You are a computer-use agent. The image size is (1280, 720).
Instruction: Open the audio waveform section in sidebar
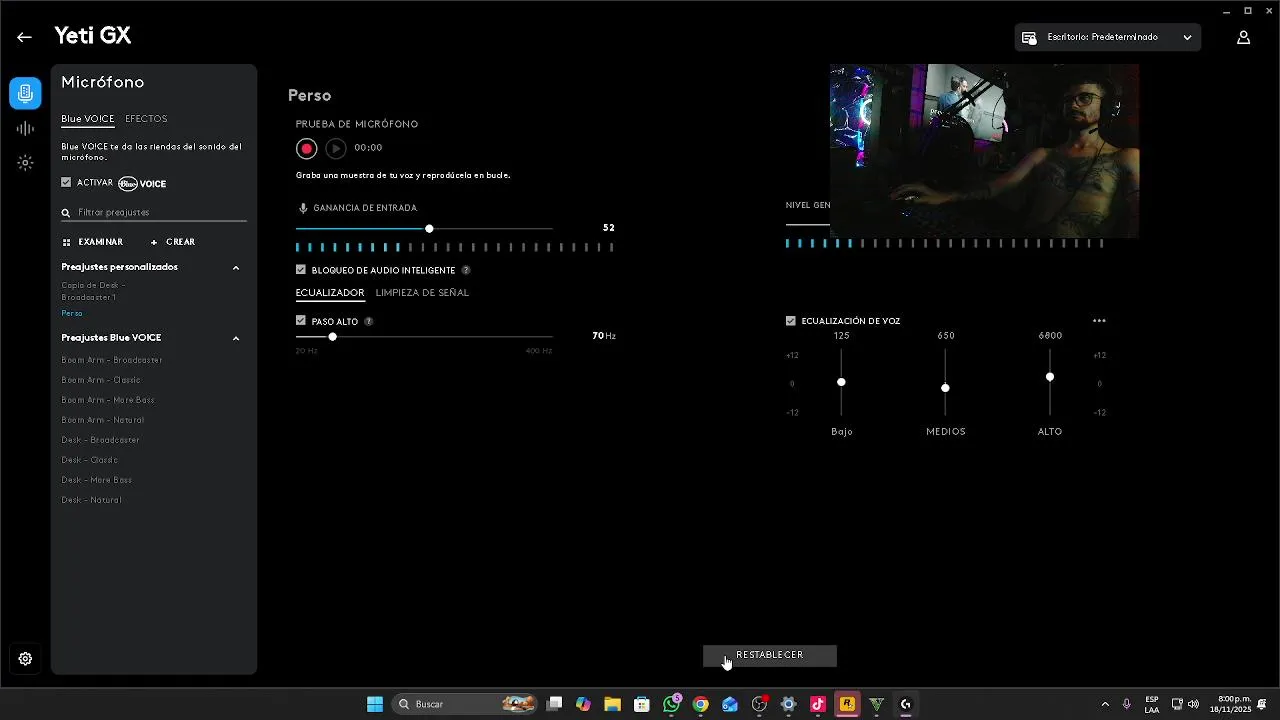(x=26, y=128)
